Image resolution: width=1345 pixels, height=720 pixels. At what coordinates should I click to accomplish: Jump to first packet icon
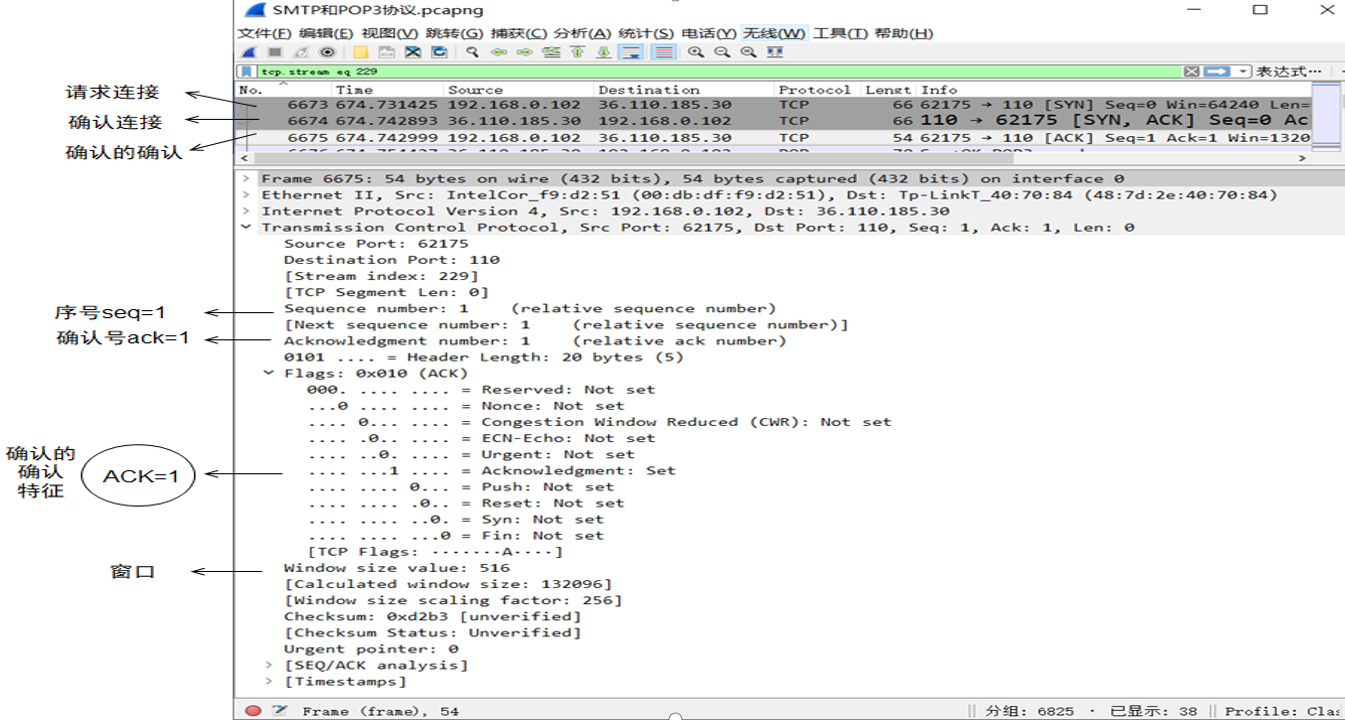pyautogui.click(x=577, y=52)
